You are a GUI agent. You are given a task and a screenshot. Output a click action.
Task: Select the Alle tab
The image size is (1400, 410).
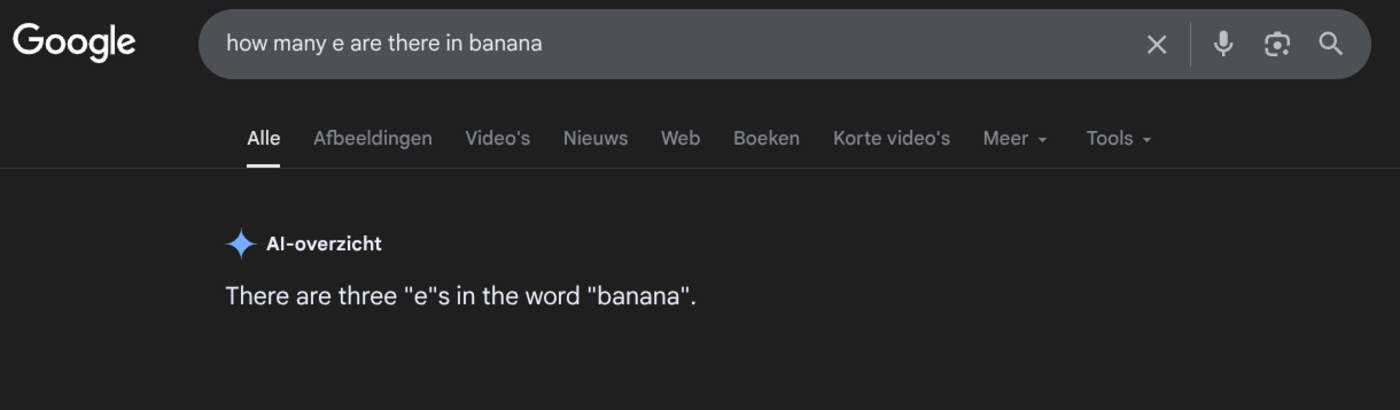[x=263, y=138]
